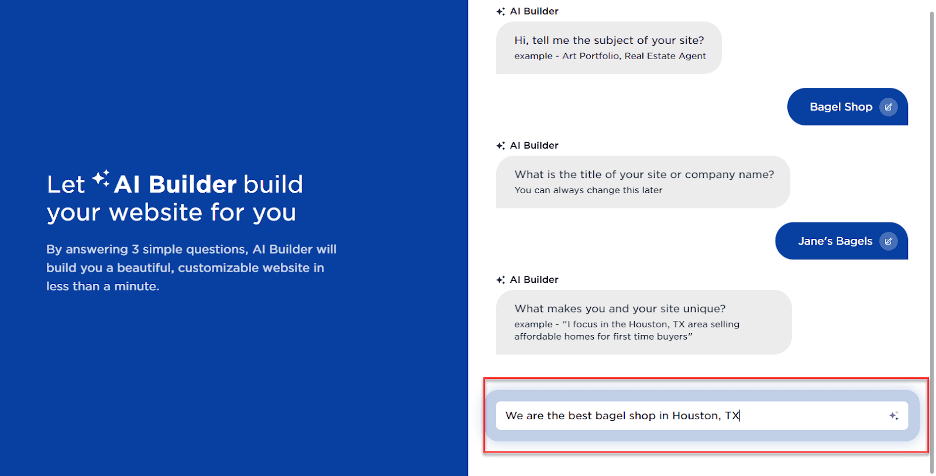Image resolution: width=936 pixels, height=476 pixels.
Task: Click the "What is the title of your site" question
Action: (643, 174)
